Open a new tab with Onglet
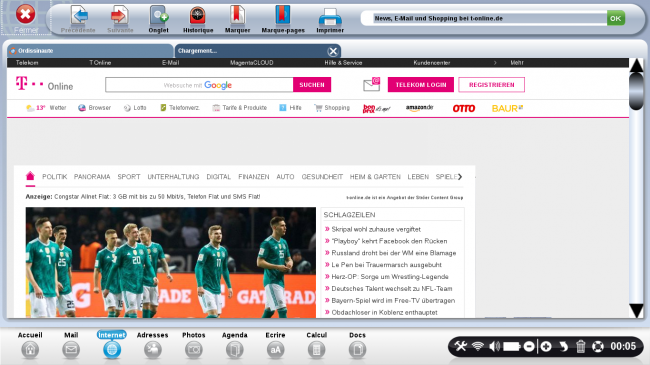Viewport: 650px width, 365px height. [158, 19]
